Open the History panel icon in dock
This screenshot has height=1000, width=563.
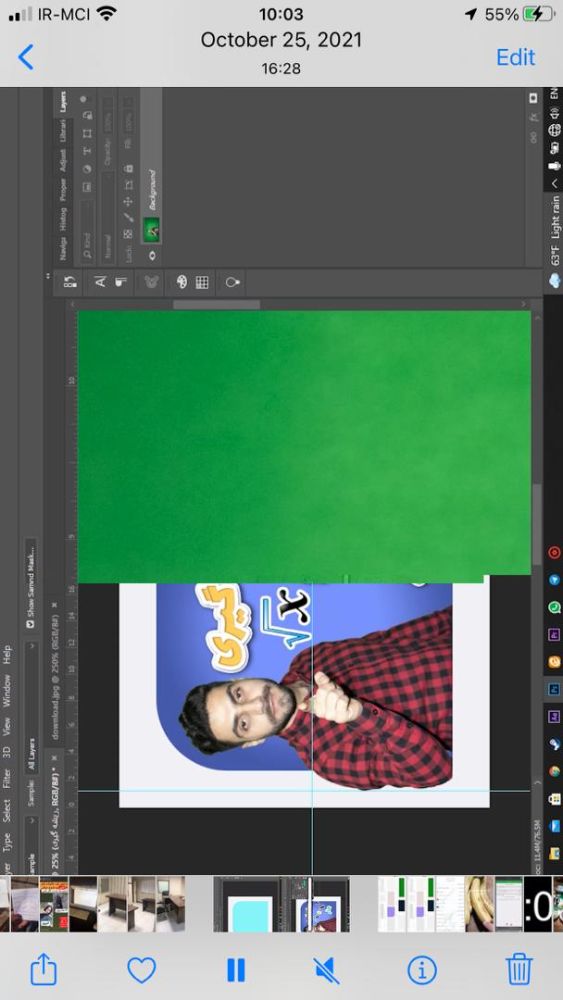click(71, 282)
